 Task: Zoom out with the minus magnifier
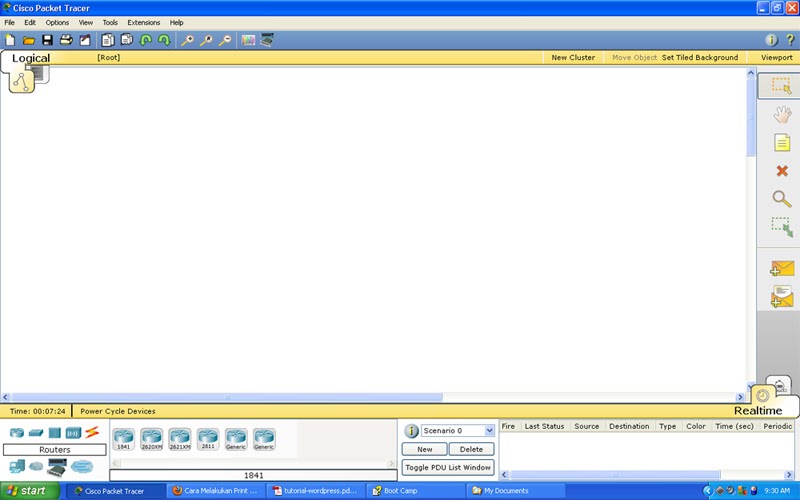click(x=225, y=40)
